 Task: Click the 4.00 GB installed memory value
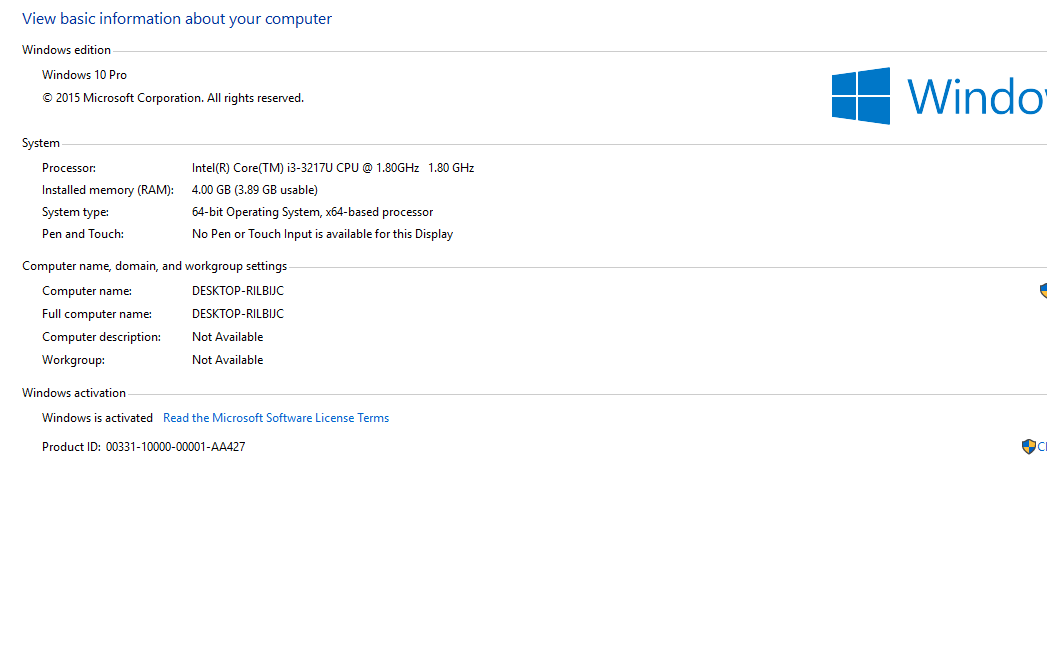point(255,190)
